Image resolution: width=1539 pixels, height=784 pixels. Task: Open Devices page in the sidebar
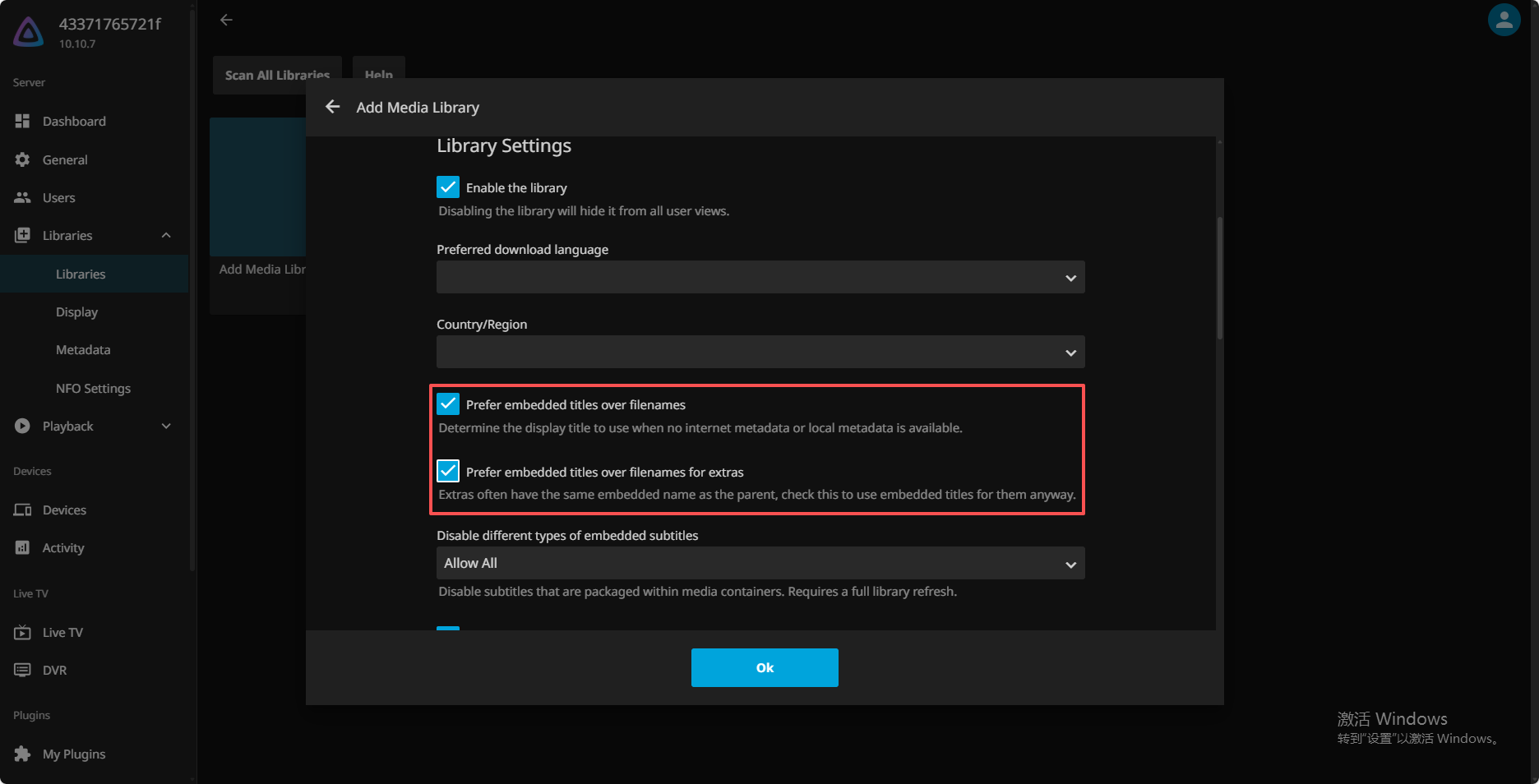(x=95, y=510)
